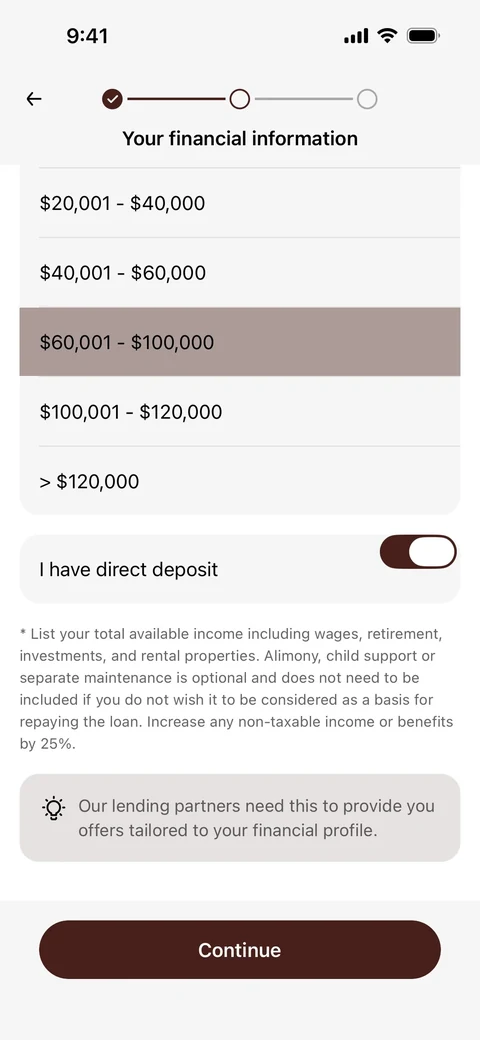The width and height of the screenshot is (480, 1040).
Task: Click the lightbulb tip icon
Action: (54, 808)
